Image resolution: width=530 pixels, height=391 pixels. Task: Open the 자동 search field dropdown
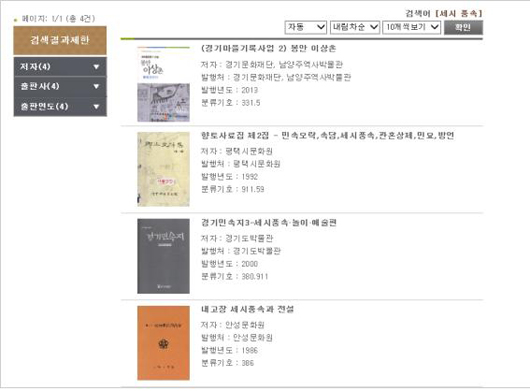click(306, 27)
